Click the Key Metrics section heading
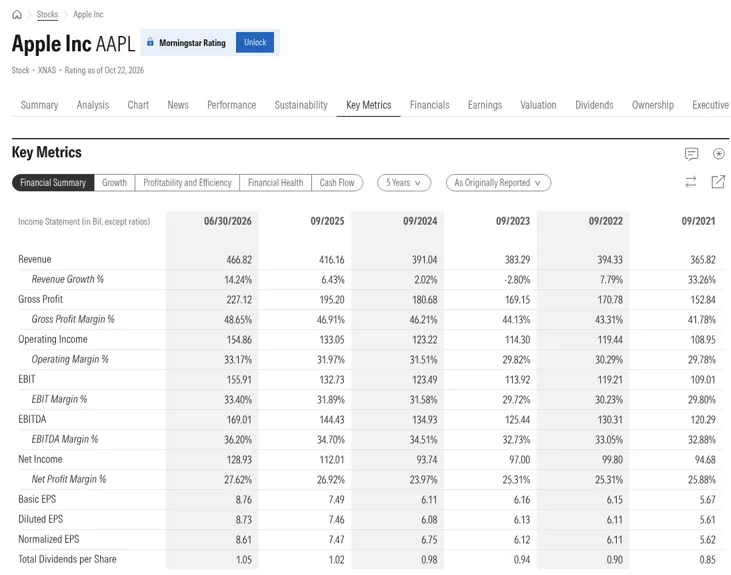Screen dimensions: 731x575 (47, 152)
